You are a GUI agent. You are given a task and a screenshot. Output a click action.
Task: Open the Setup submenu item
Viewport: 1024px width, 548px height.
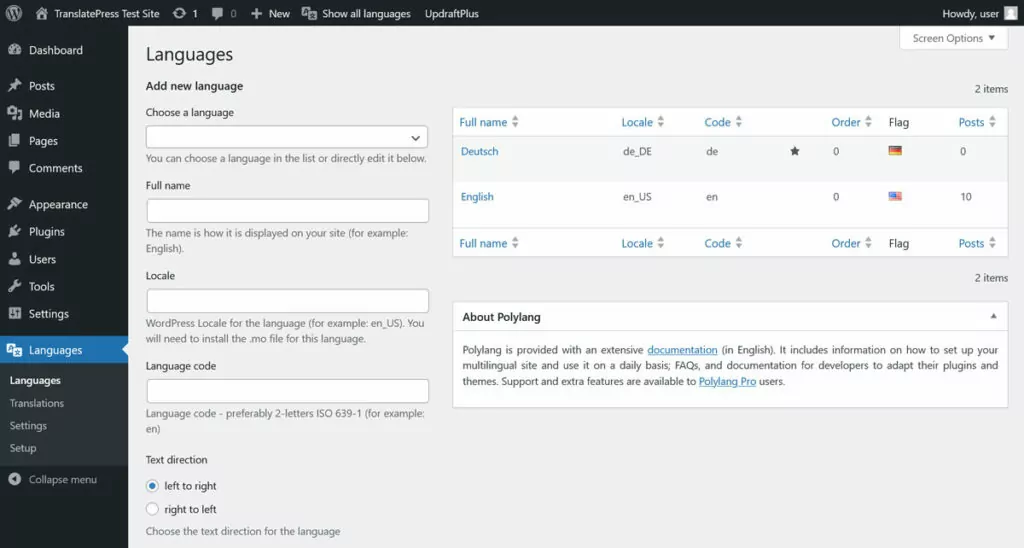click(x=23, y=448)
